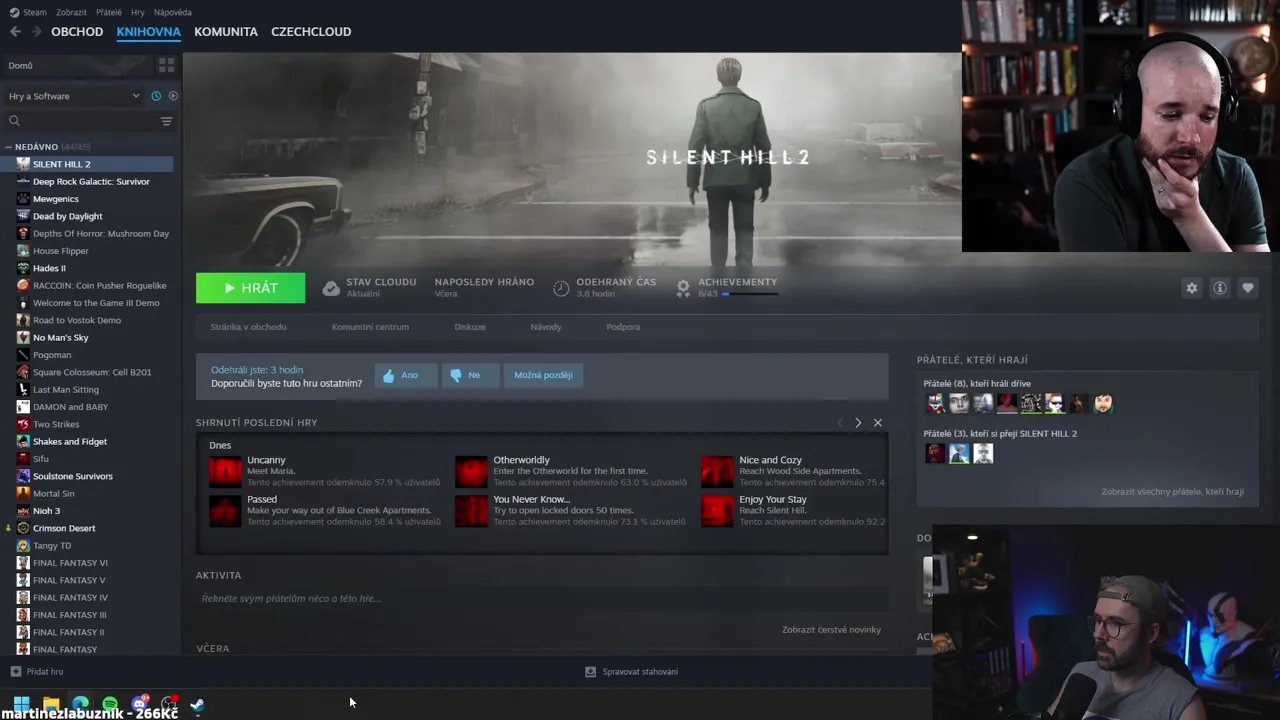This screenshot has height=720, width=1280.
Task: Click Přidat hru add game button
Action: [x=37, y=672]
